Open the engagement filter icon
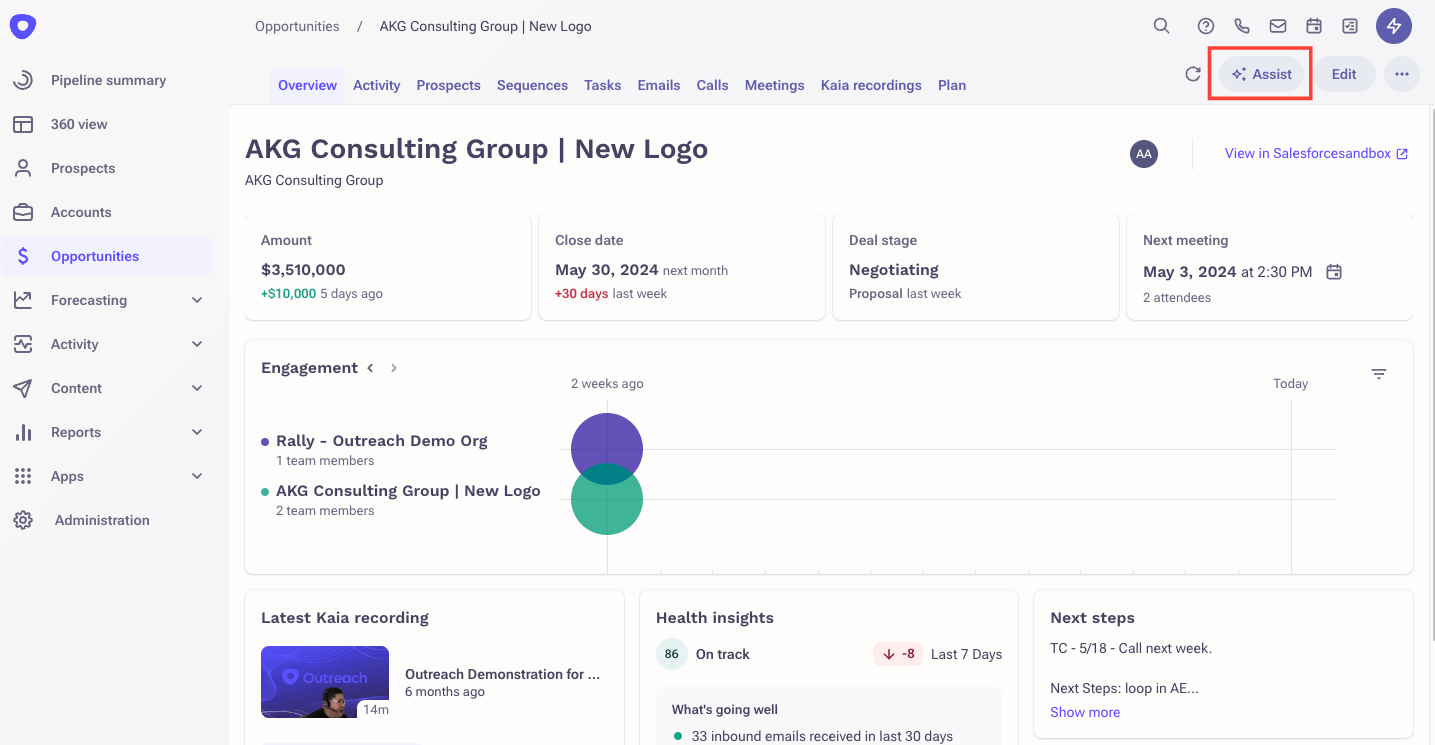Screen dimensions: 1435x745 point(1379,374)
